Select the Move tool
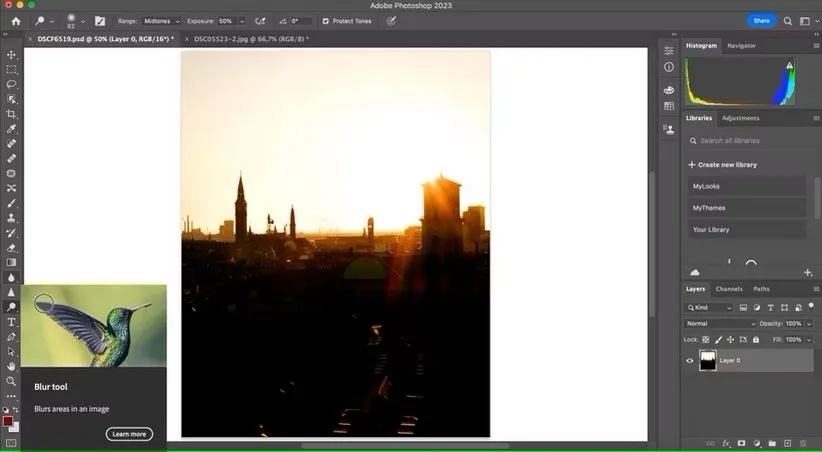Image resolution: width=822 pixels, height=452 pixels. pos(12,55)
